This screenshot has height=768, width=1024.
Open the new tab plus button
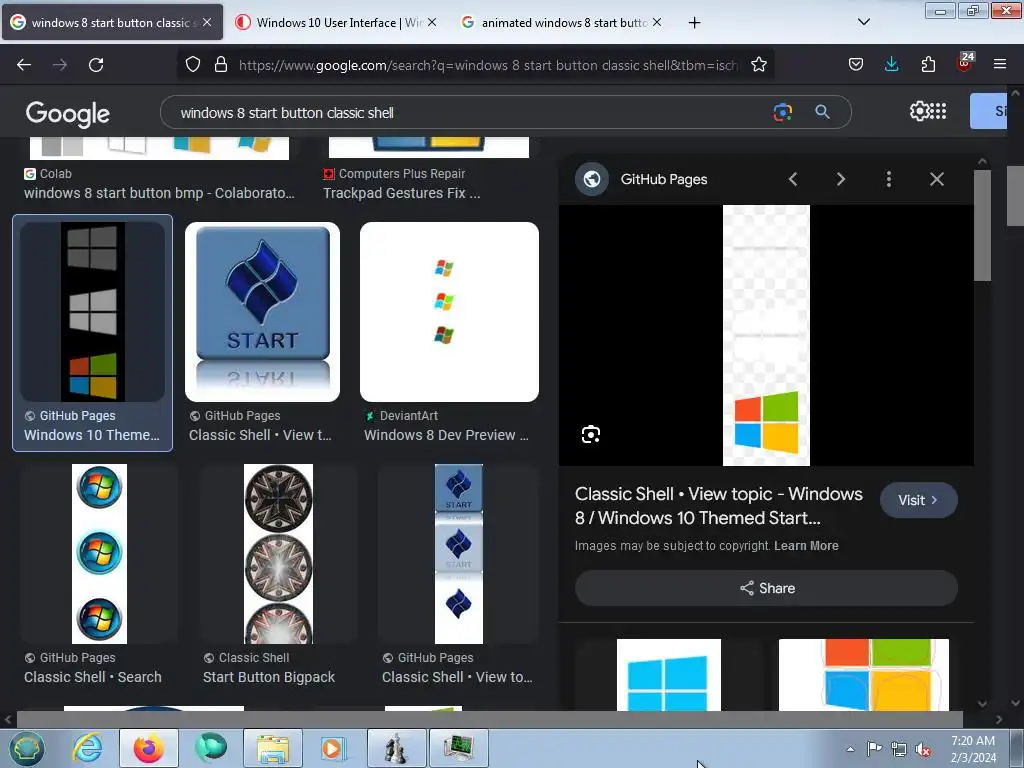[x=694, y=23]
